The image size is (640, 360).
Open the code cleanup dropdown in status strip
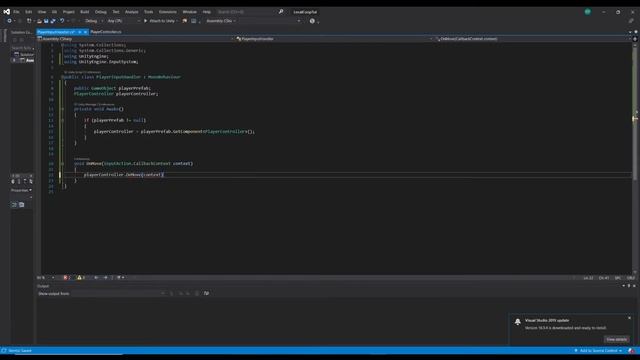(120, 278)
